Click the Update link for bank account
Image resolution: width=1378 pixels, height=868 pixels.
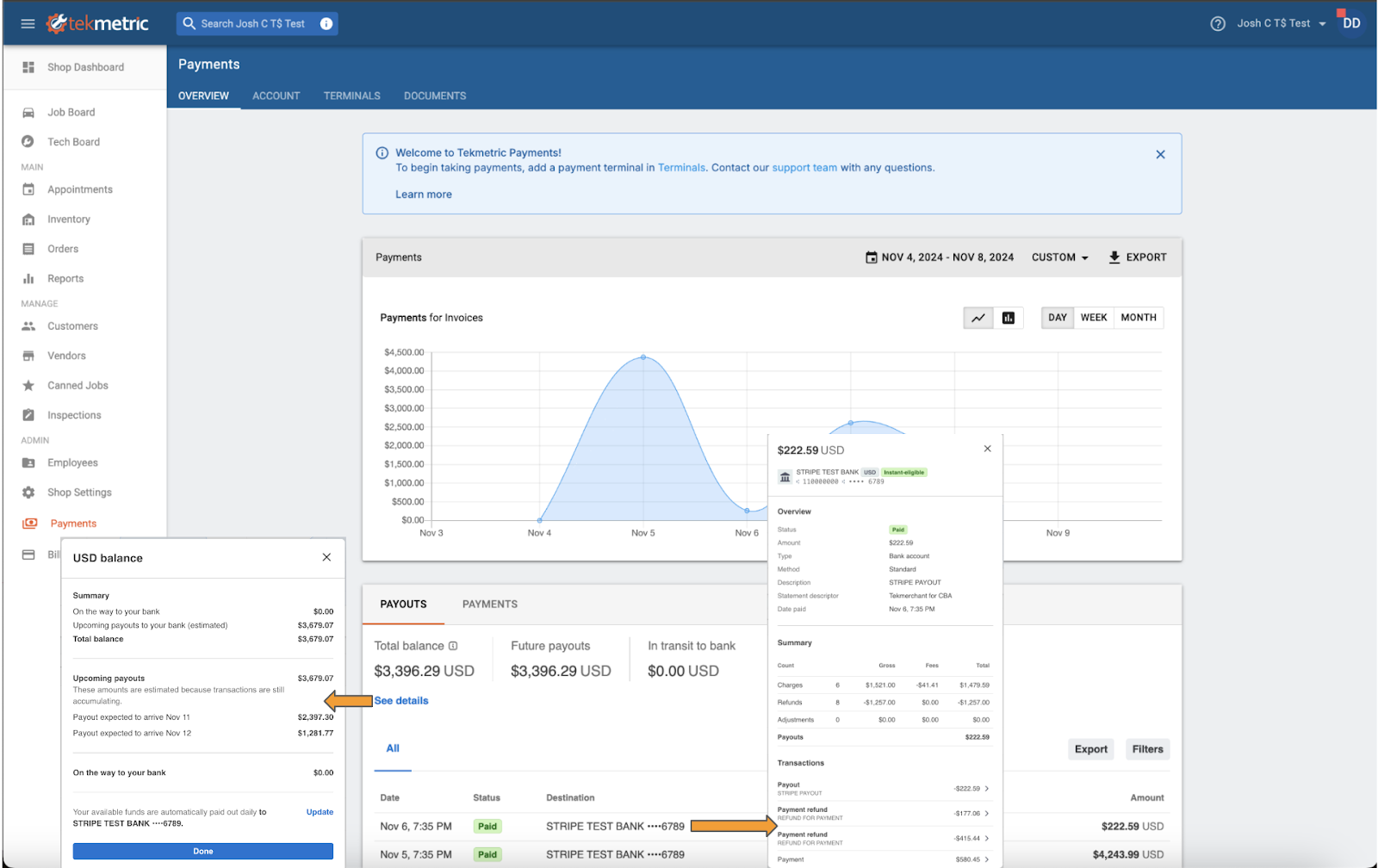coord(320,812)
